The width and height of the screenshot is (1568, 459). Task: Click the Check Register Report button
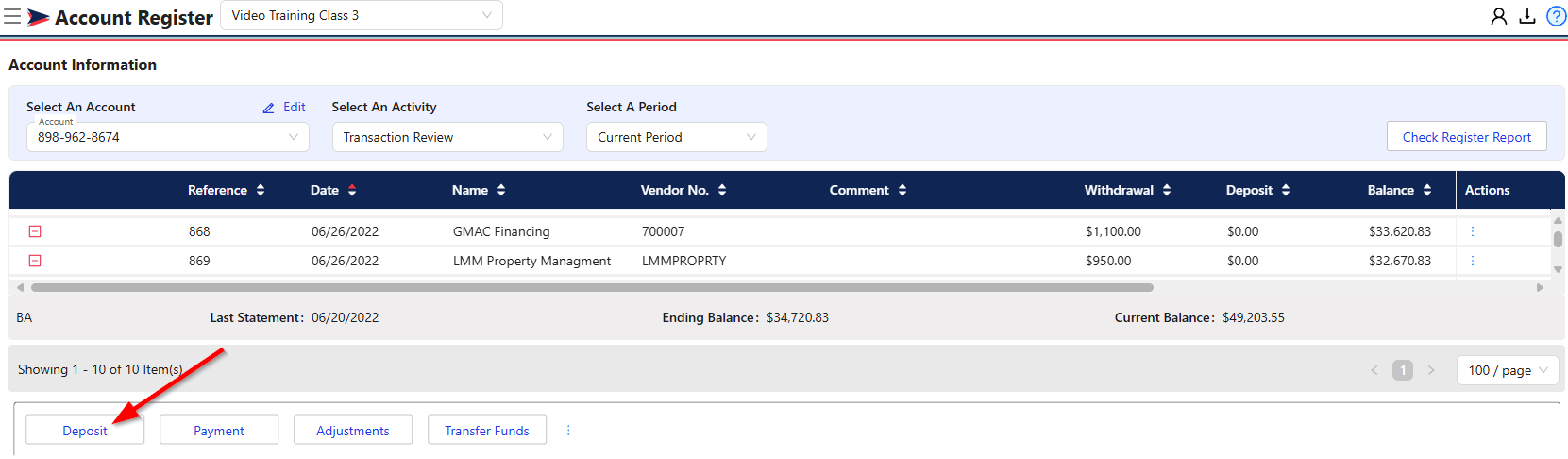(x=1466, y=137)
